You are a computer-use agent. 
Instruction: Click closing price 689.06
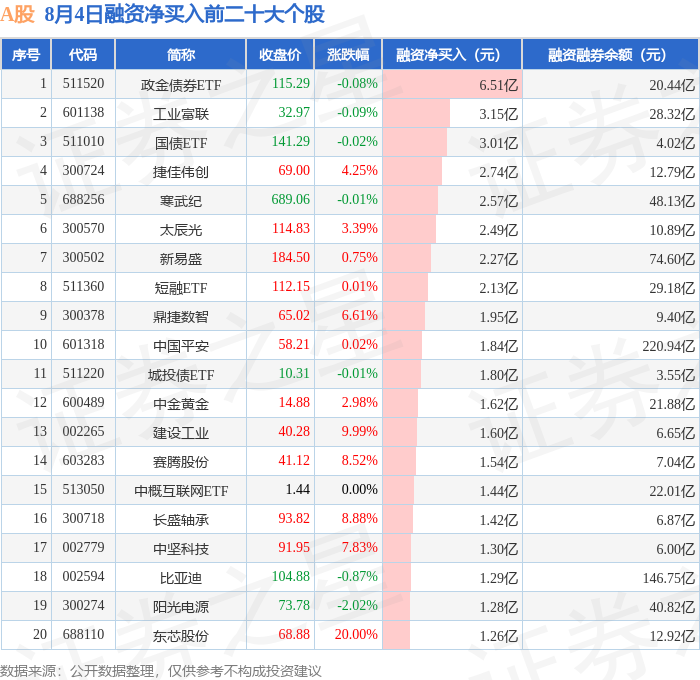coord(291,200)
